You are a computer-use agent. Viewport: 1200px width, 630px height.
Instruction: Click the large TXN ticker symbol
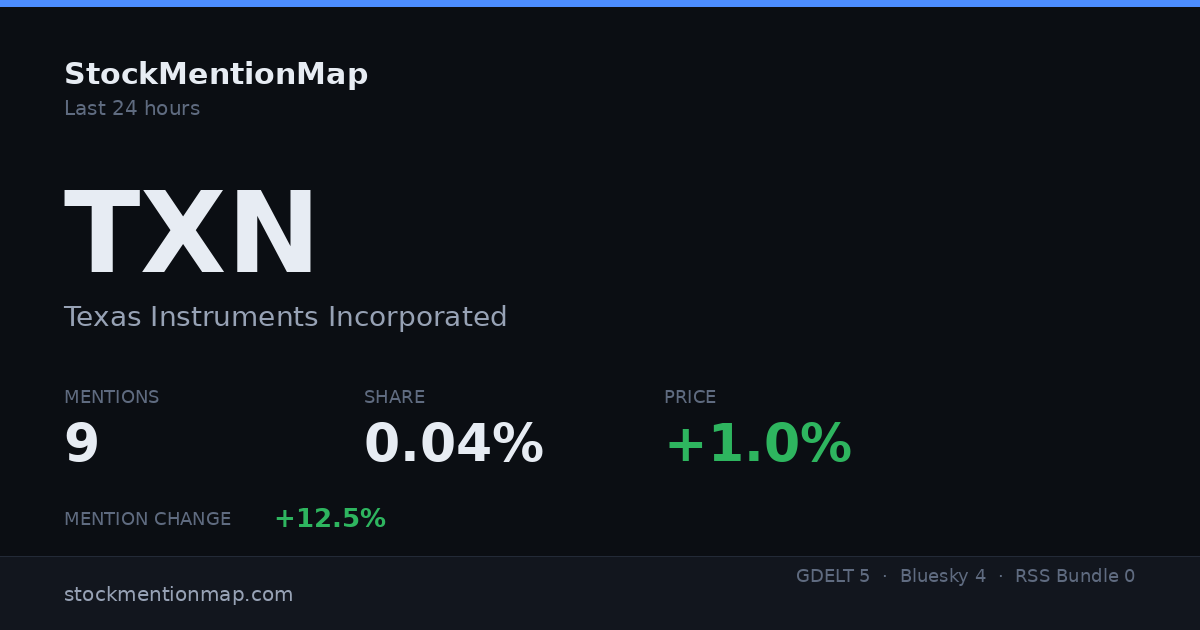tap(190, 235)
